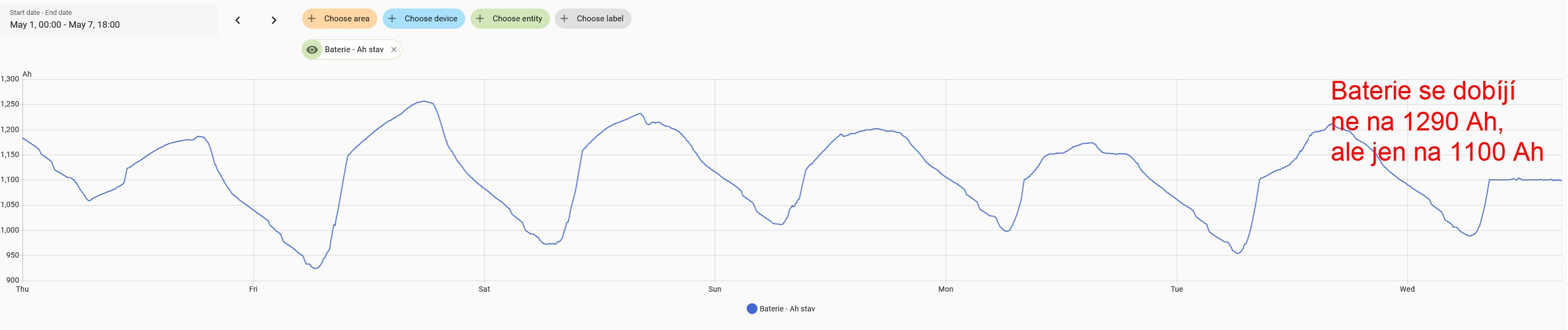1568x330 pixels.
Task: Click the chart's highest peak above 1,250 Ah
Action: 424,102
